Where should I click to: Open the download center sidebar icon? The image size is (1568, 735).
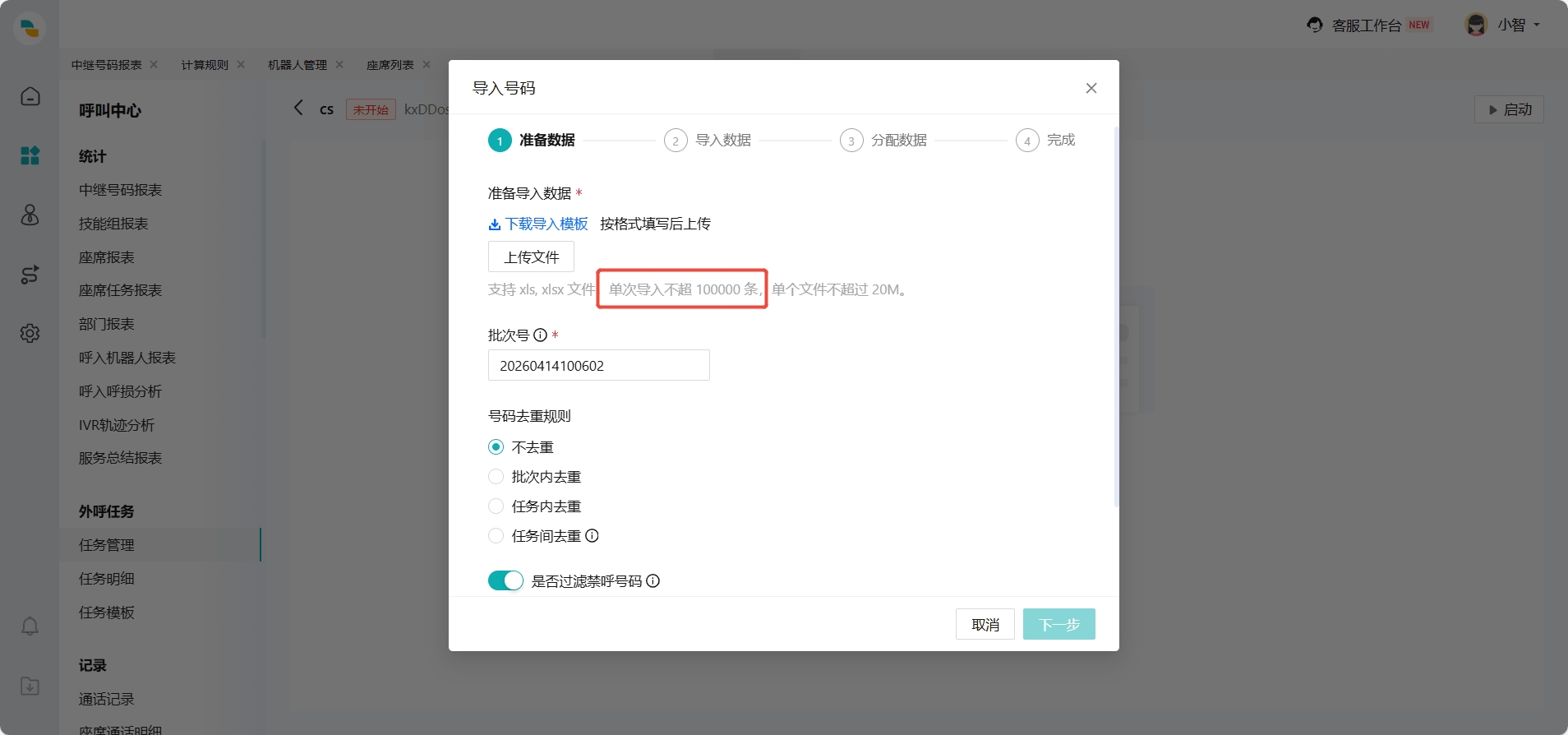coord(30,686)
